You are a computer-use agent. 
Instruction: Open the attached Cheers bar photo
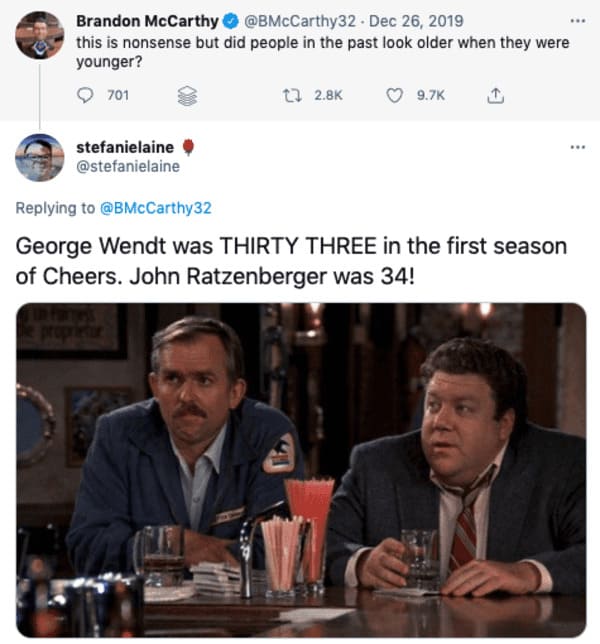(x=301, y=470)
